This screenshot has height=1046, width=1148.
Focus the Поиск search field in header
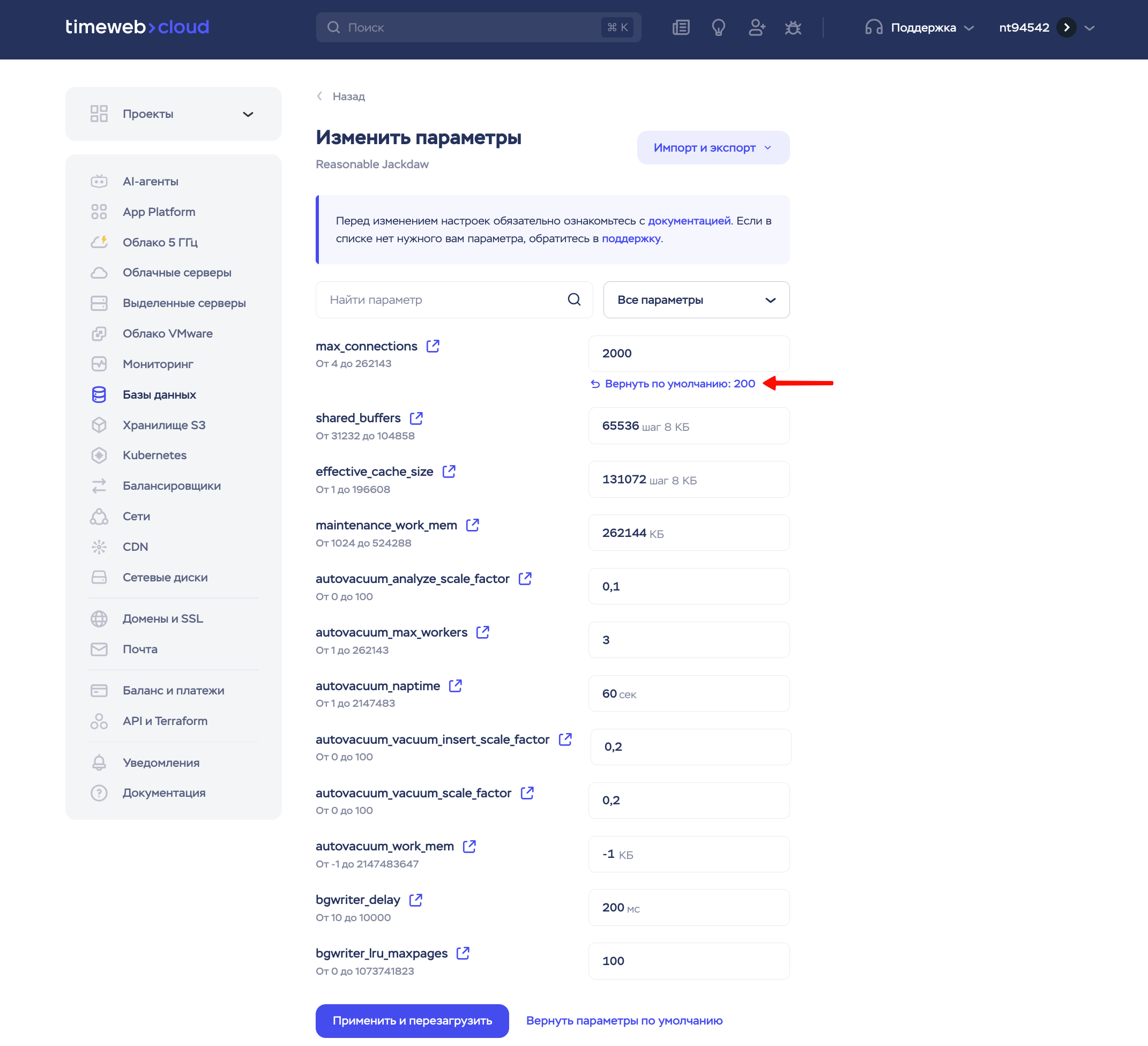(x=478, y=27)
